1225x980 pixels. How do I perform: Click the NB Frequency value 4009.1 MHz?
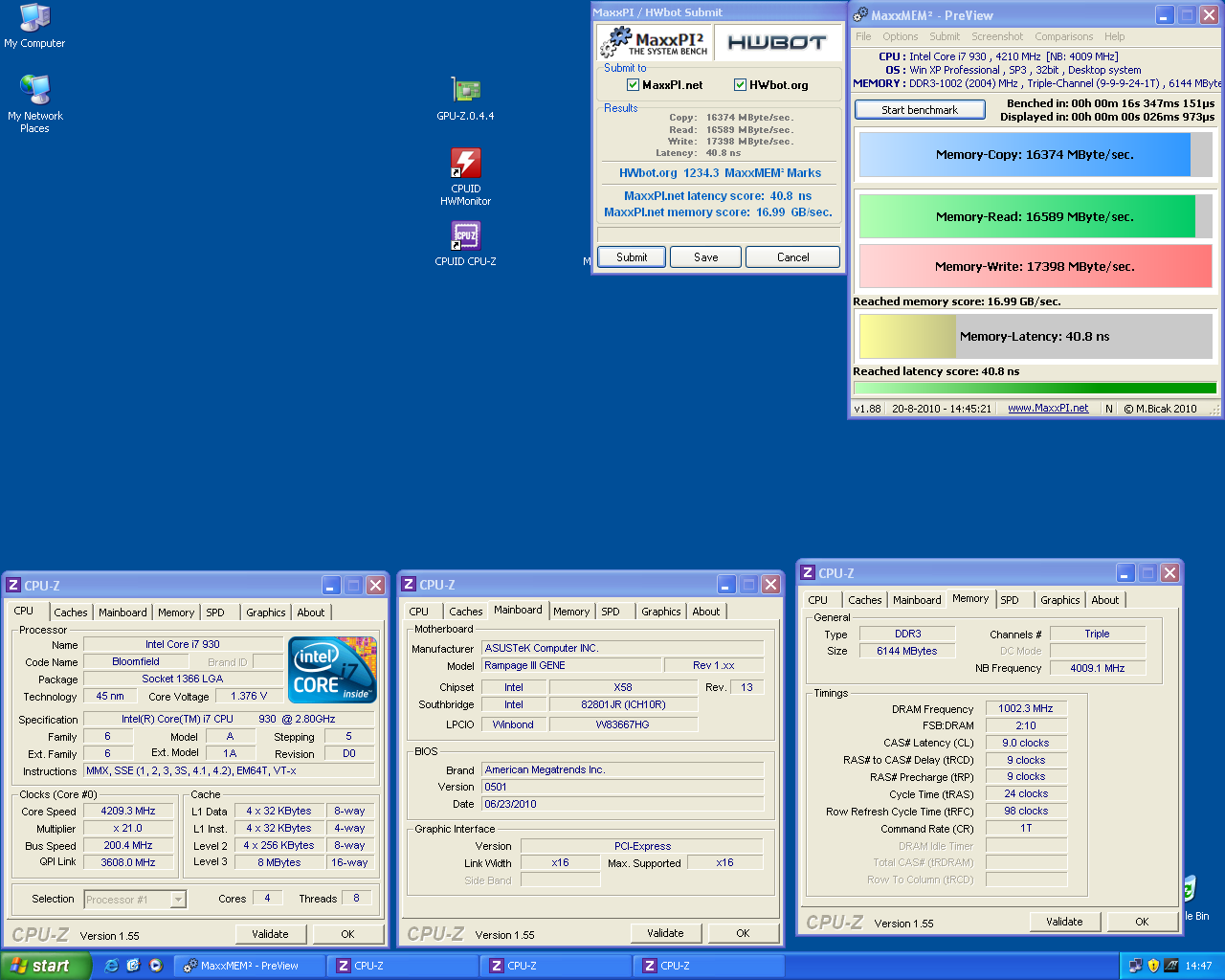(x=1098, y=668)
